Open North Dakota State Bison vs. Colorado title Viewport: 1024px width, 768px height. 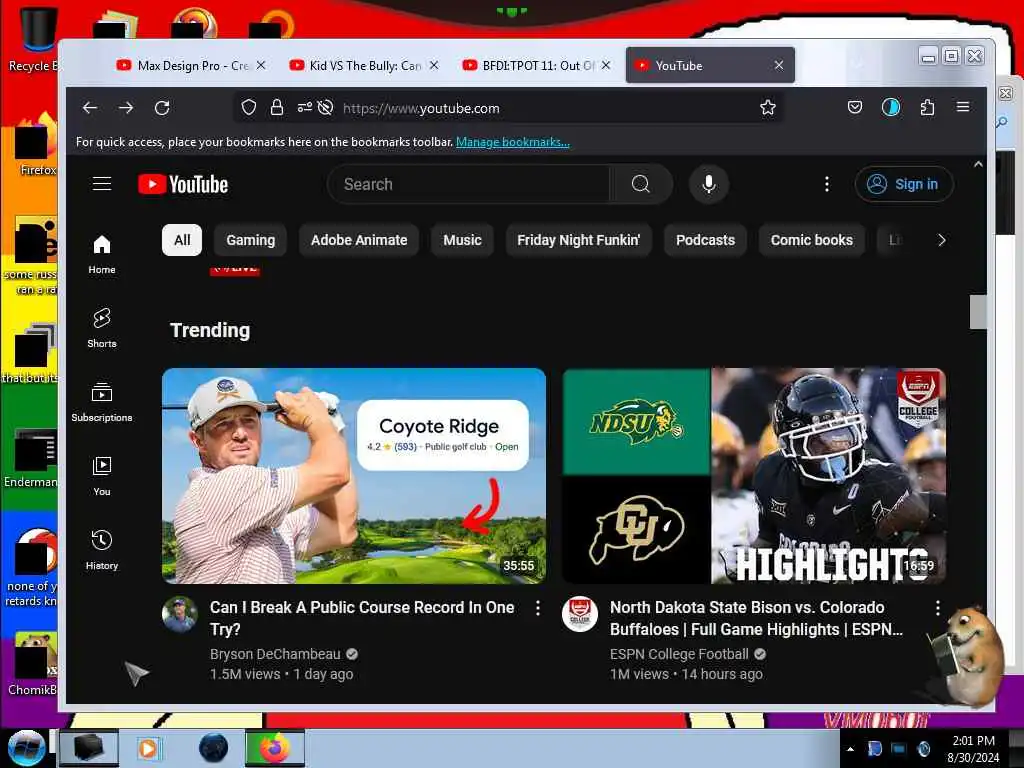pyautogui.click(x=757, y=618)
